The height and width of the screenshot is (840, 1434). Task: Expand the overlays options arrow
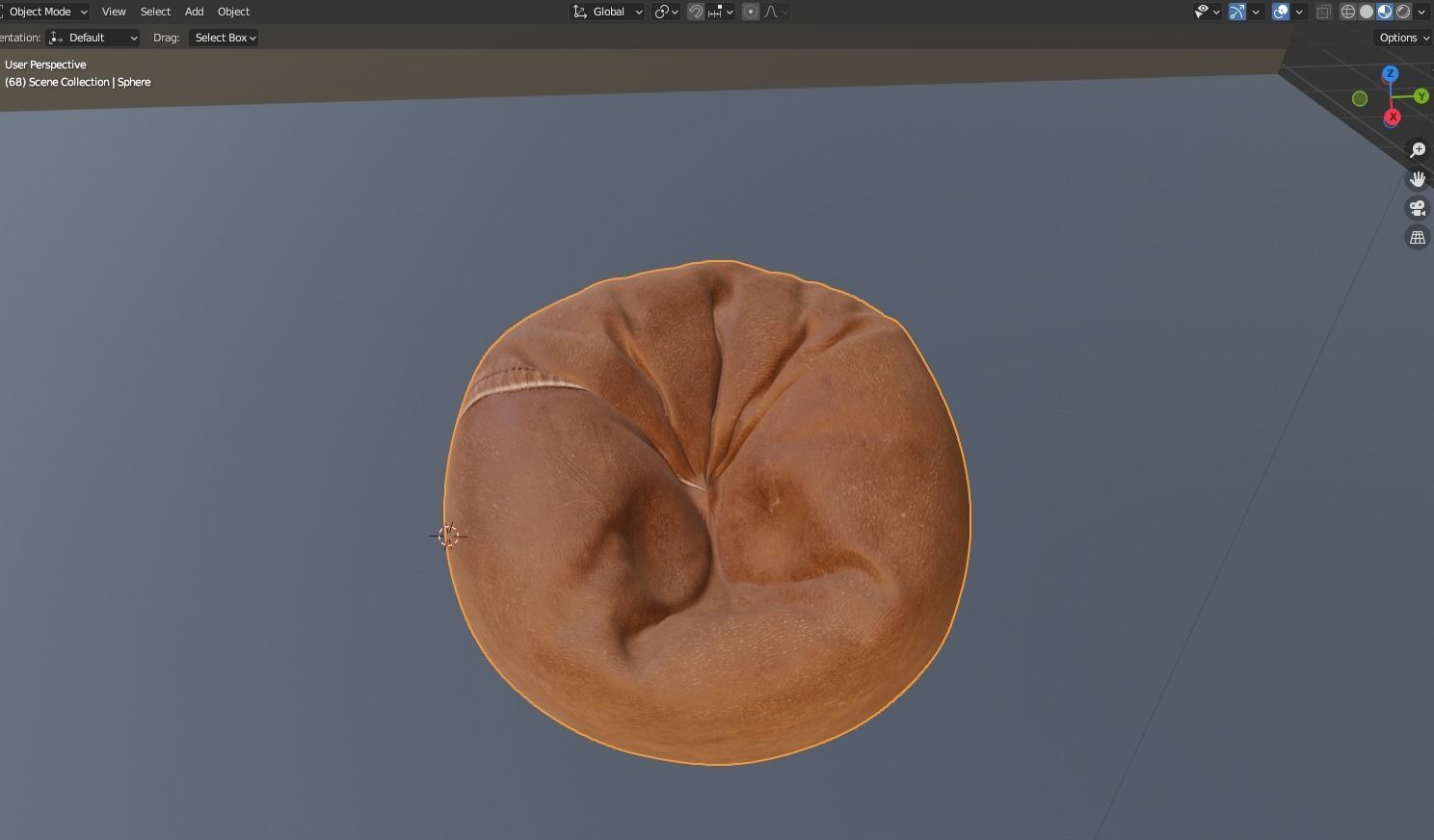[1299, 12]
